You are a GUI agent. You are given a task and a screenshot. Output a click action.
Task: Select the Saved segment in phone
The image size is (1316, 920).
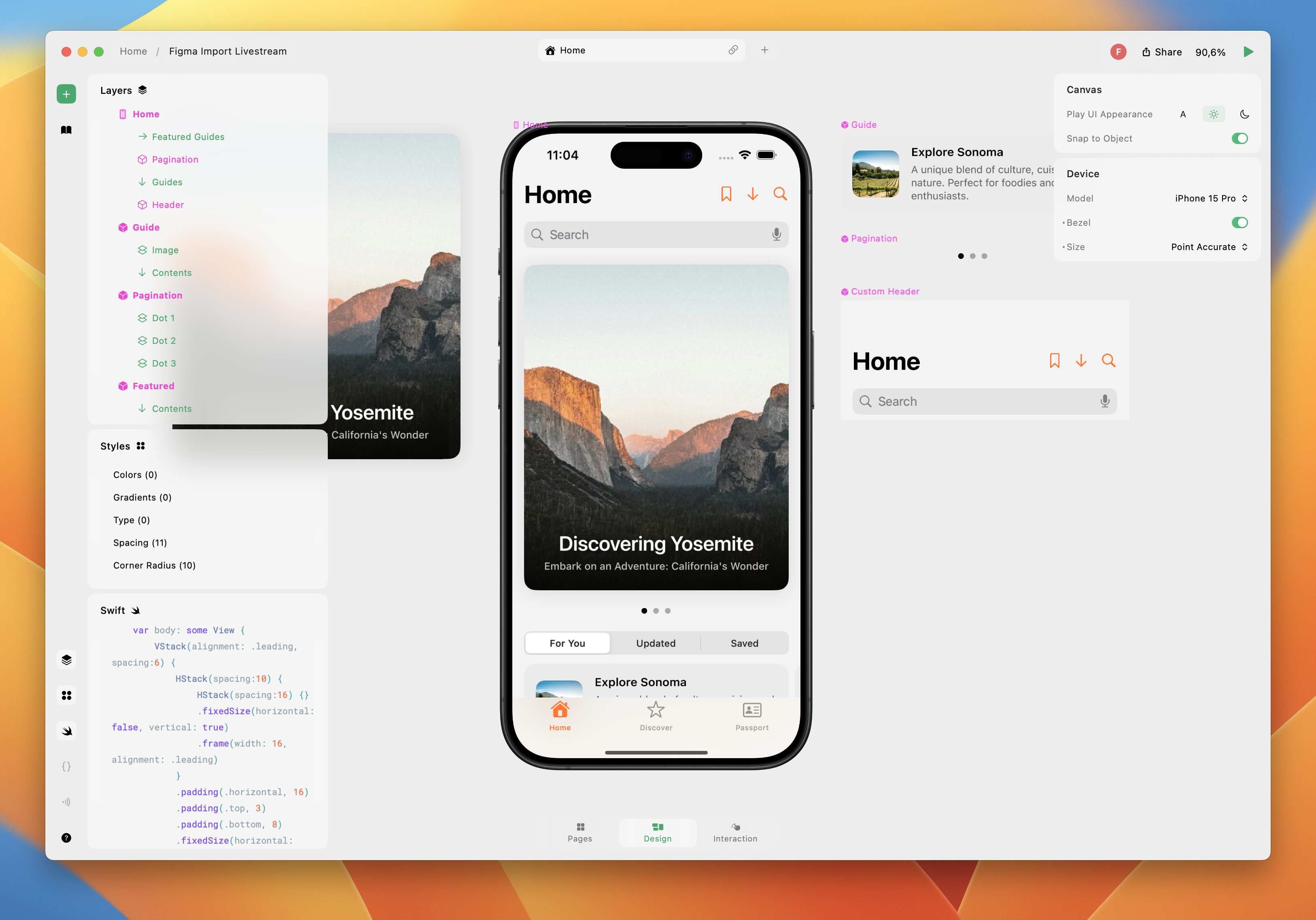pos(745,643)
